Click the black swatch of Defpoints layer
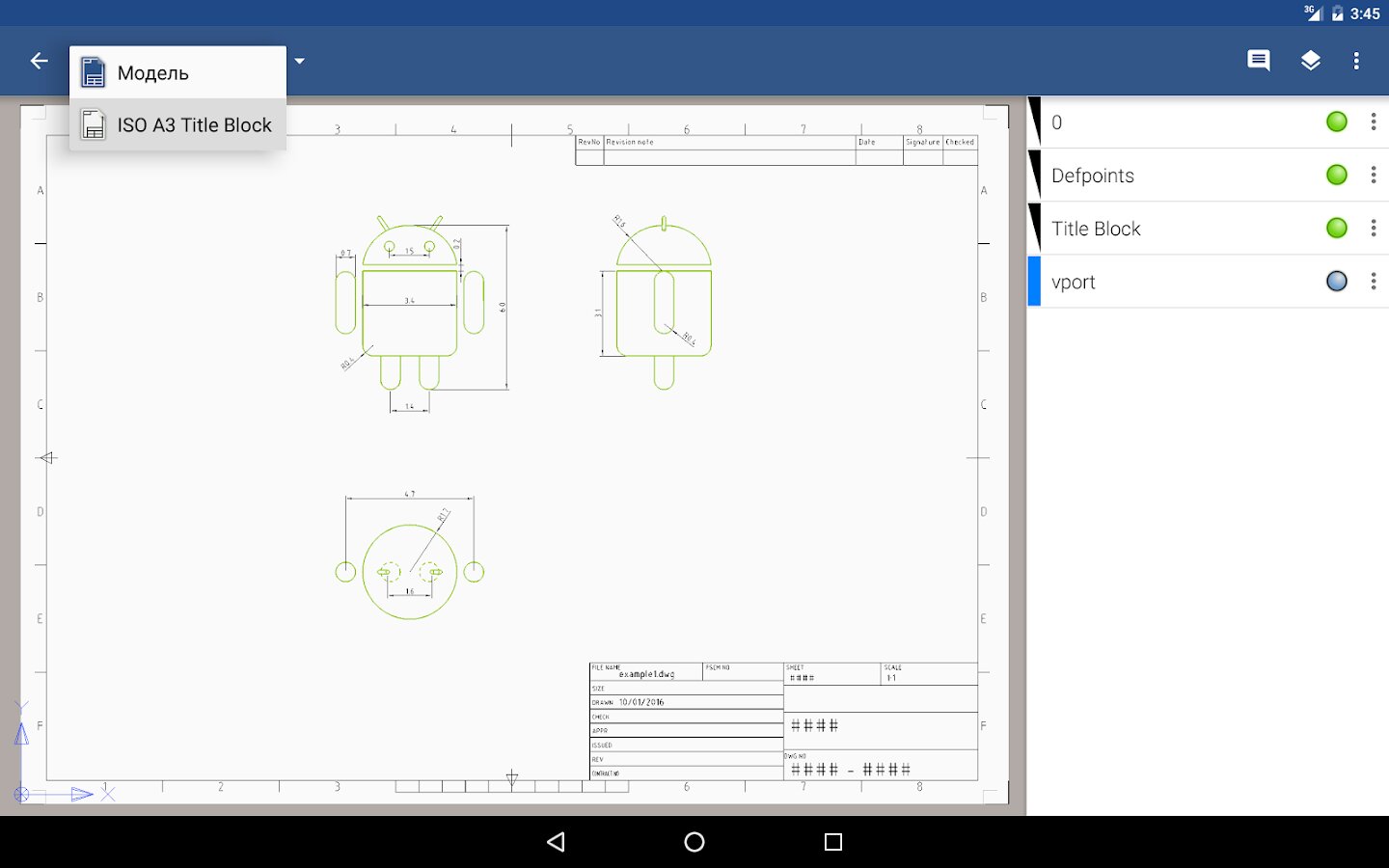 tap(1034, 175)
